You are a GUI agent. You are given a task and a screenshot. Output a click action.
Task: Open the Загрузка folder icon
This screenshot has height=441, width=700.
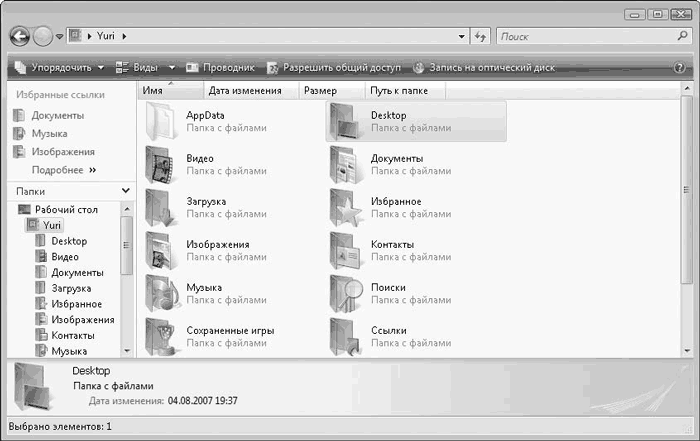pyautogui.click(x=160, y=207)
